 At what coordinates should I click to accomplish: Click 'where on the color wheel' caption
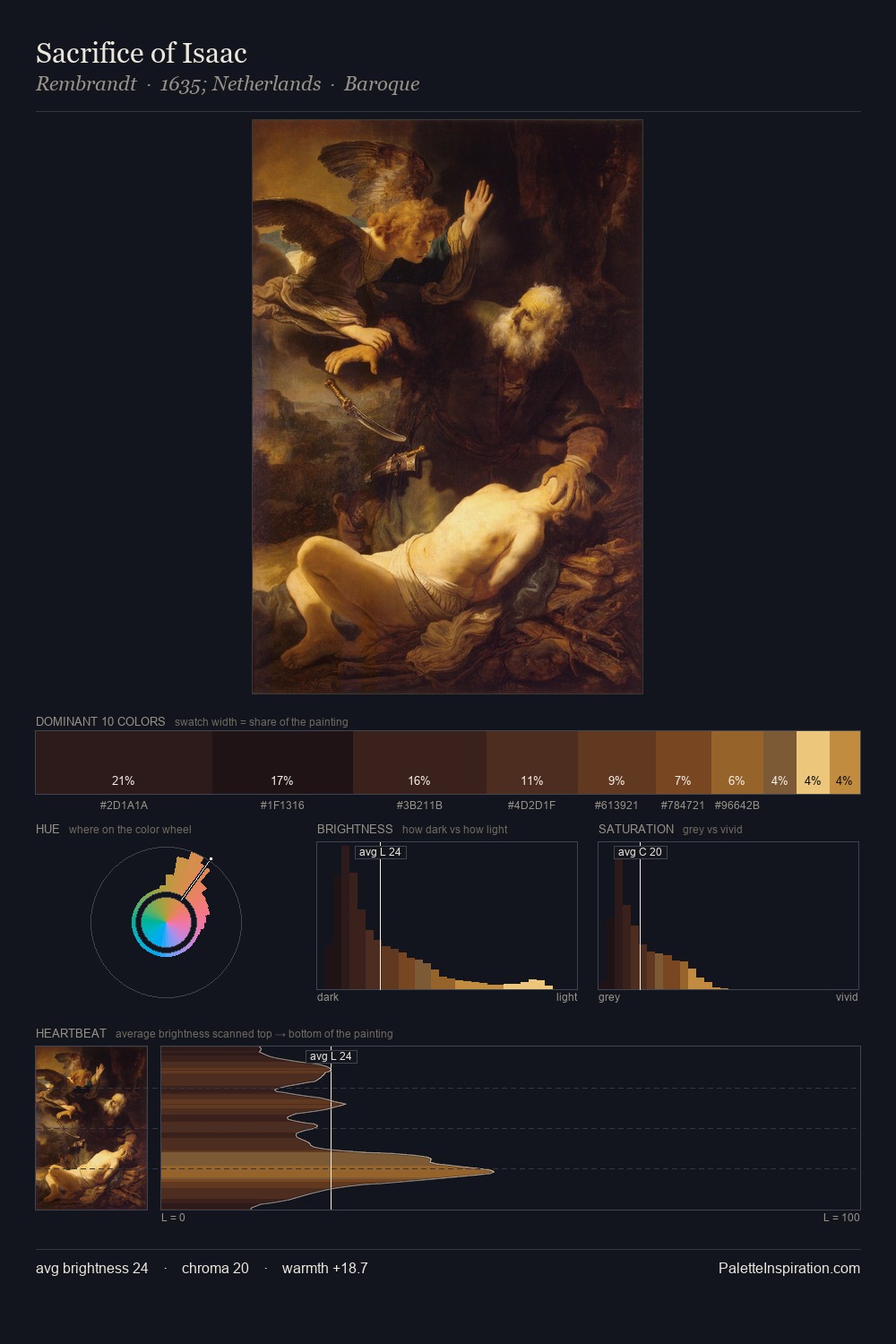click(x=130, y=830)
